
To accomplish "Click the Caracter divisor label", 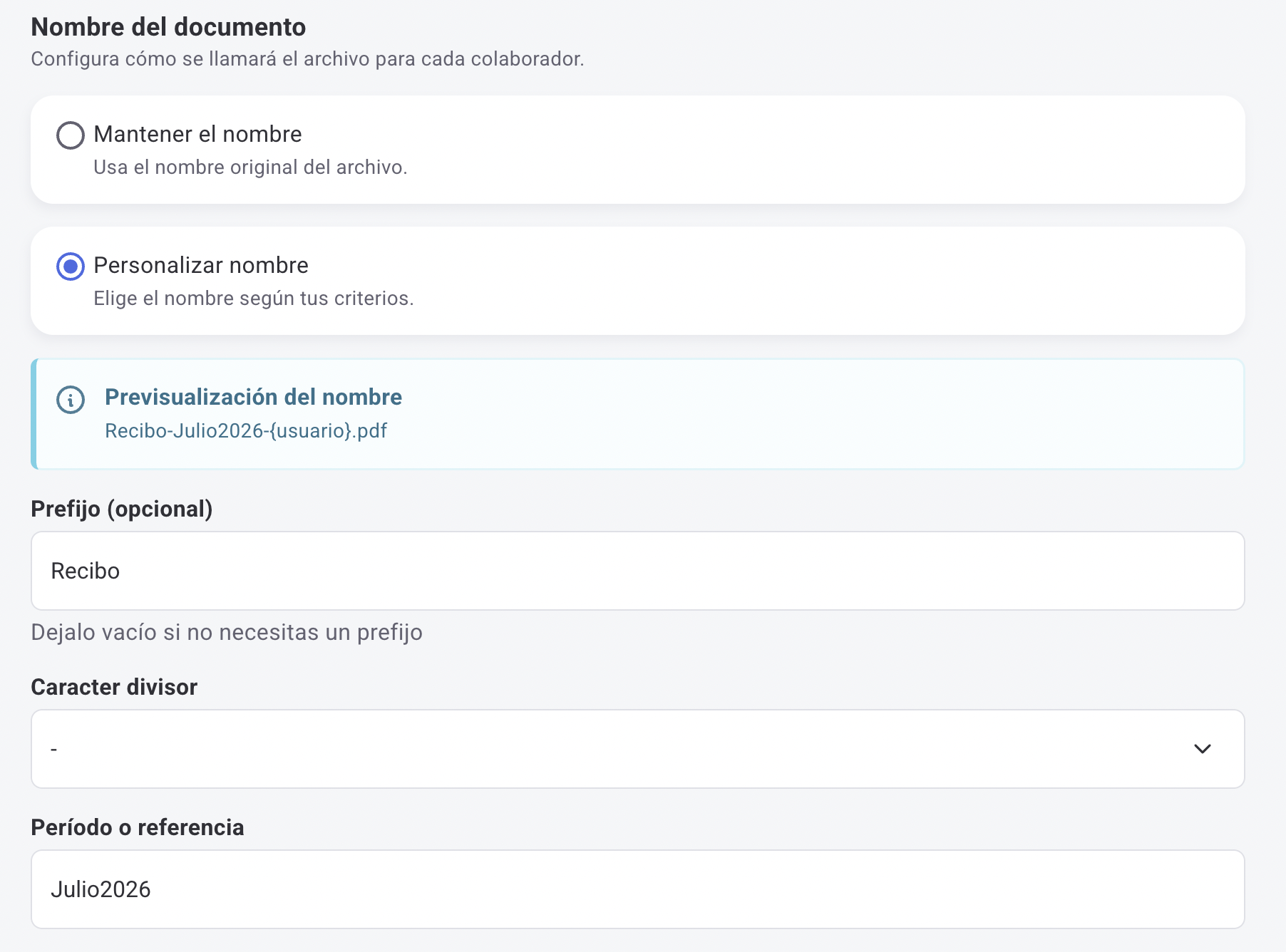I will pos(114,687).
